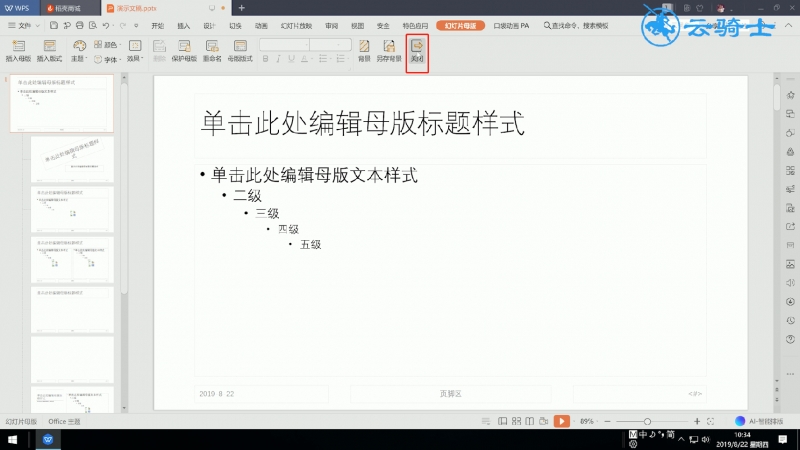This screenshot has width=800, height=450.
Task: Switch to the 审阅 (Review) tab
Action: (332, 26)
